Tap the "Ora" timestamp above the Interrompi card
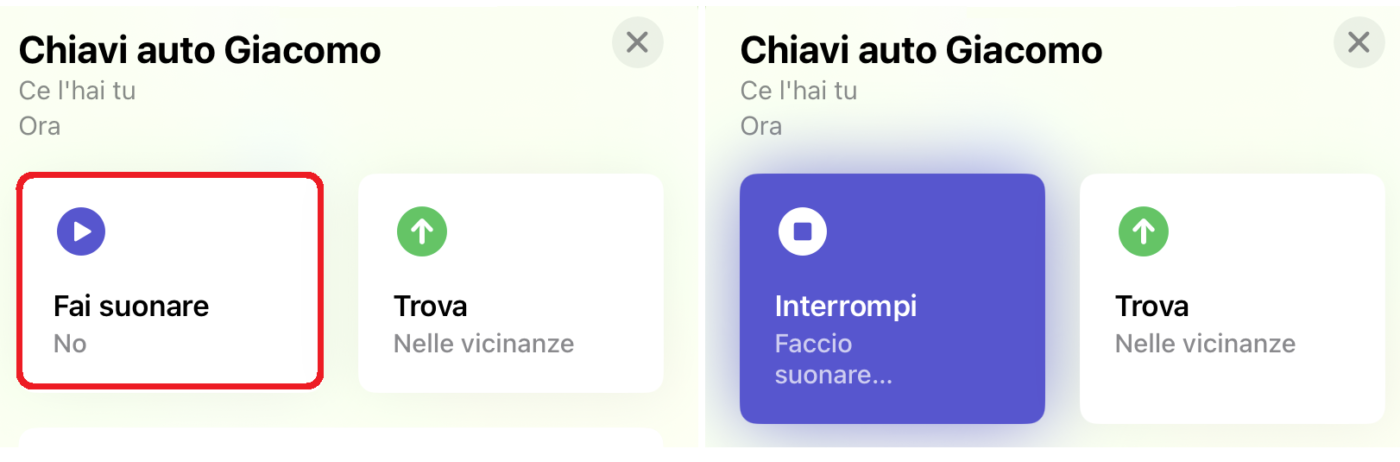Viewport: 1400px width, 462px height. point(761,127)
